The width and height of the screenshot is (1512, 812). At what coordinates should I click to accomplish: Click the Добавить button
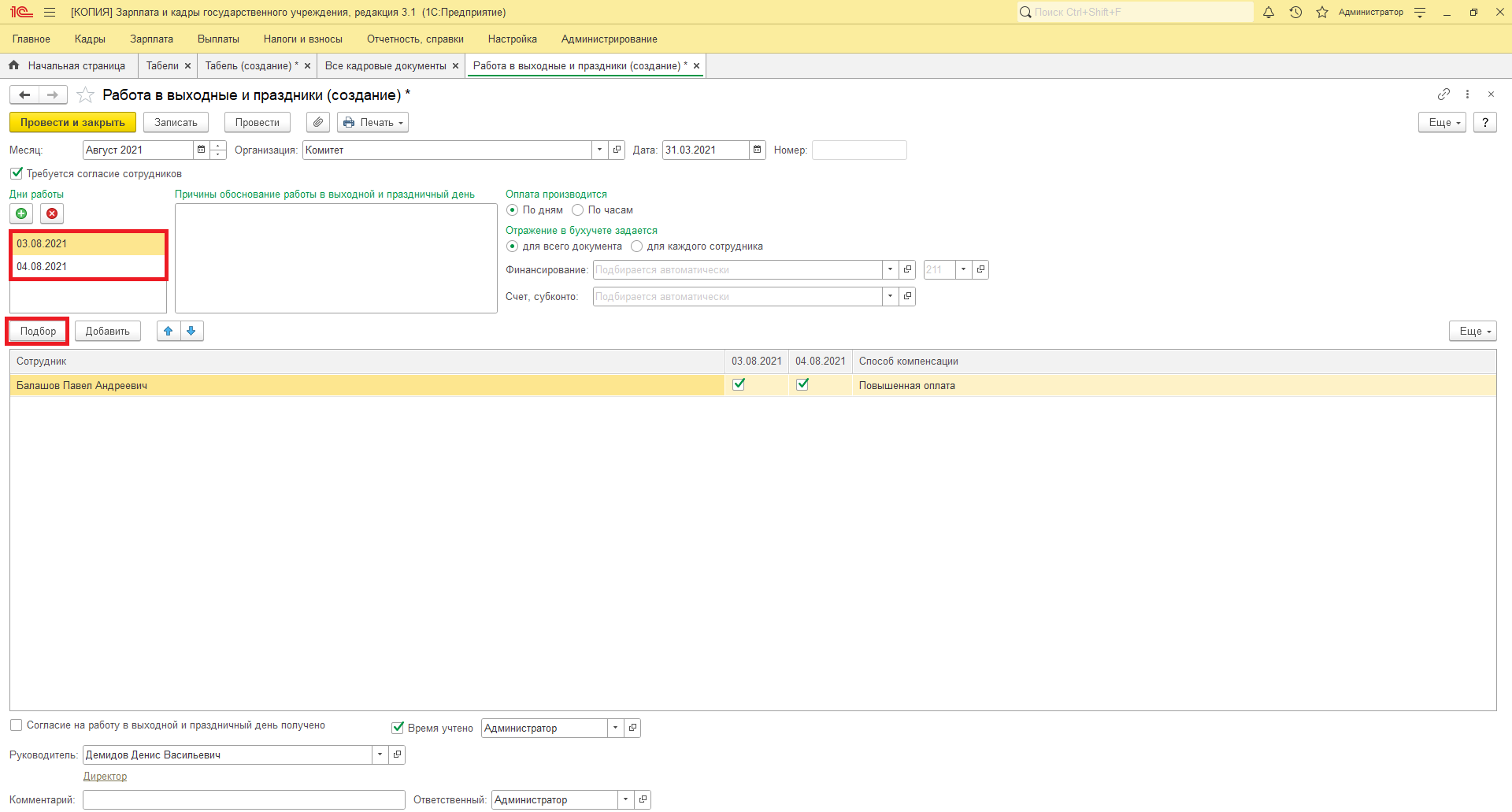click(x=108, y=332)
